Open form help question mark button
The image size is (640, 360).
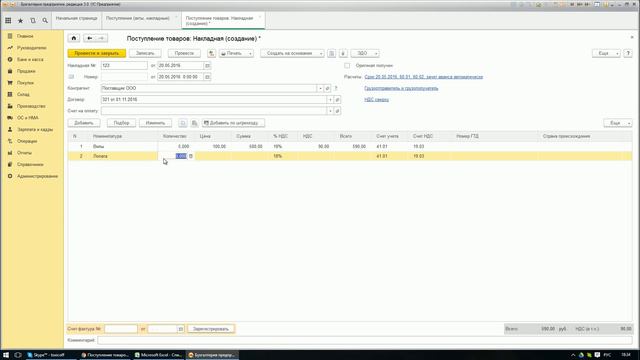628,53
